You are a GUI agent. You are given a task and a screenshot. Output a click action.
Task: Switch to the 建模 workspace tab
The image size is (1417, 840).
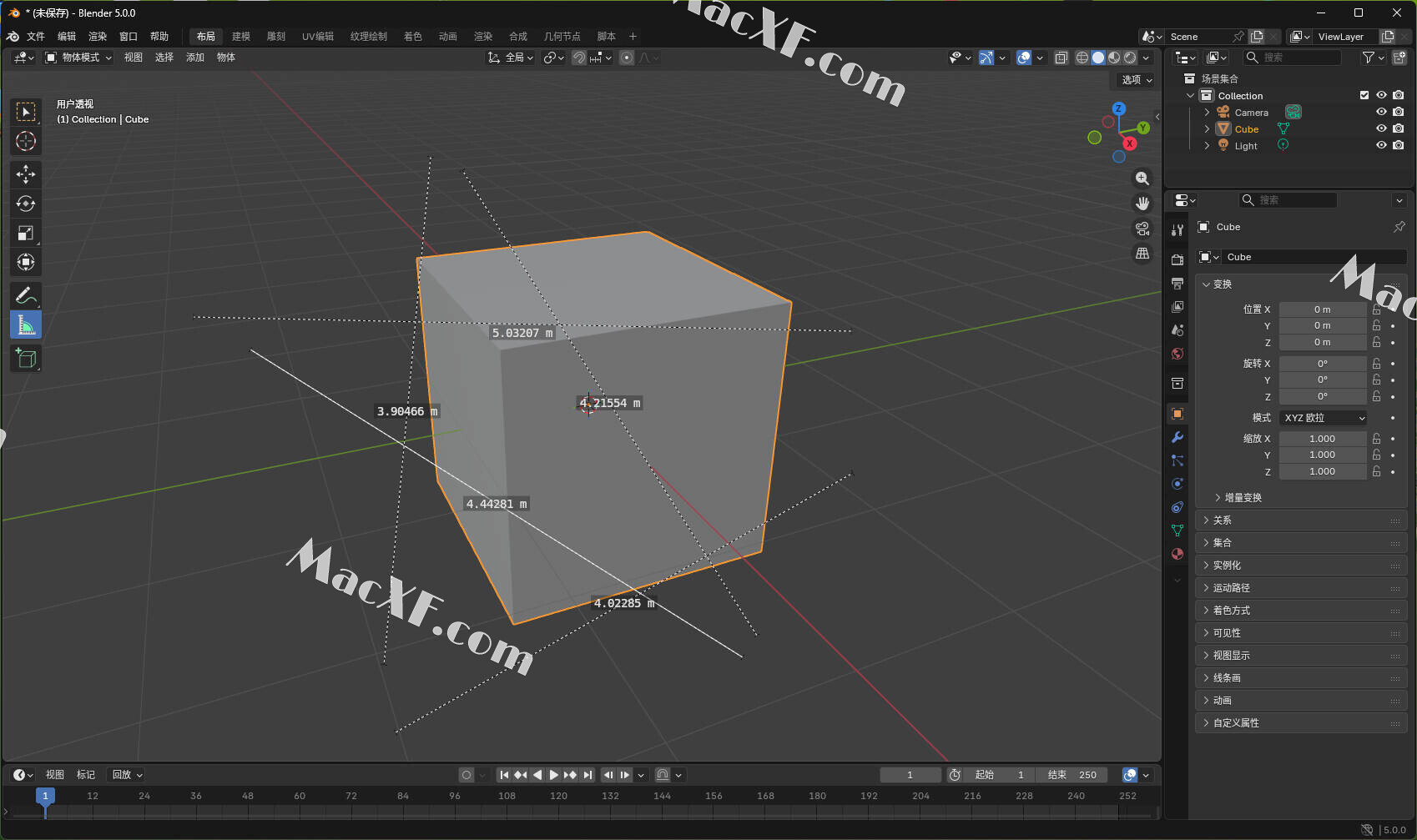coord(241,37)
